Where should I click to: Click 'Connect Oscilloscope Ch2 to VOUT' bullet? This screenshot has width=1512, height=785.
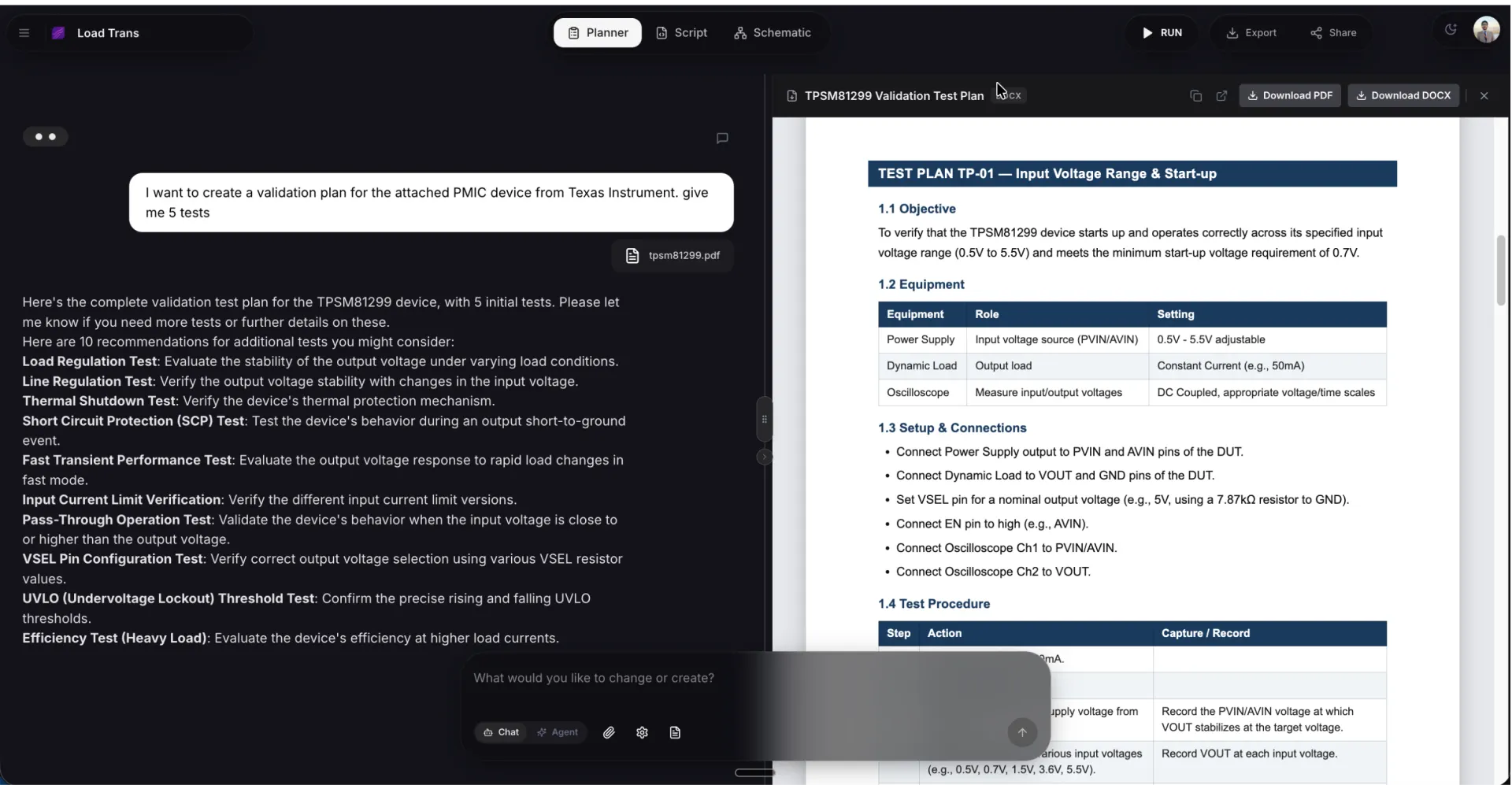(x=993, y=572)
